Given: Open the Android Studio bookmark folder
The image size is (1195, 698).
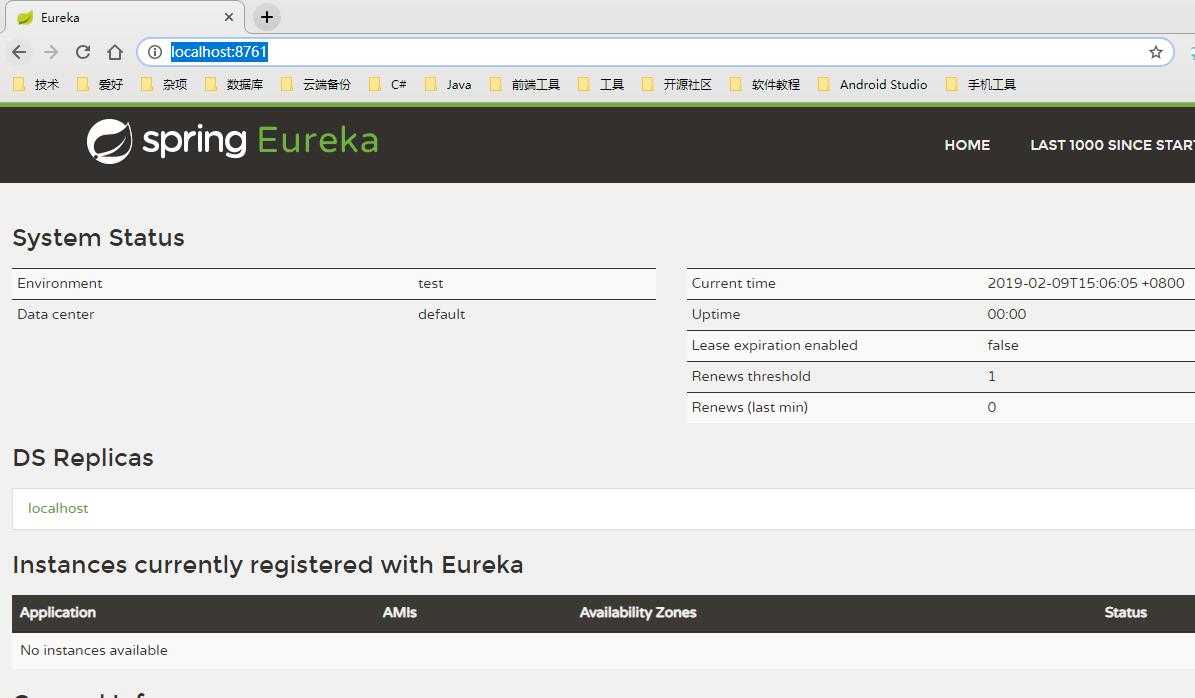Looking at the screenshot, I should tap(873, 85).
